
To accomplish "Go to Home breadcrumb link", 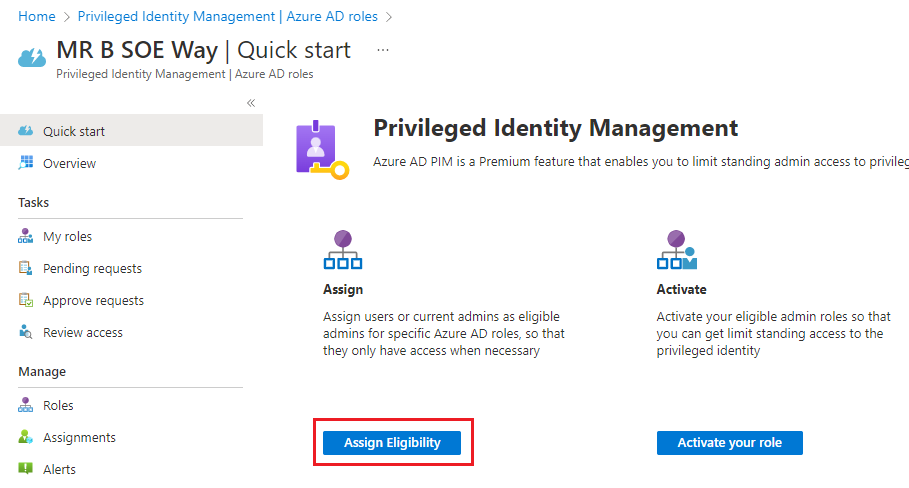I will 37,17.
